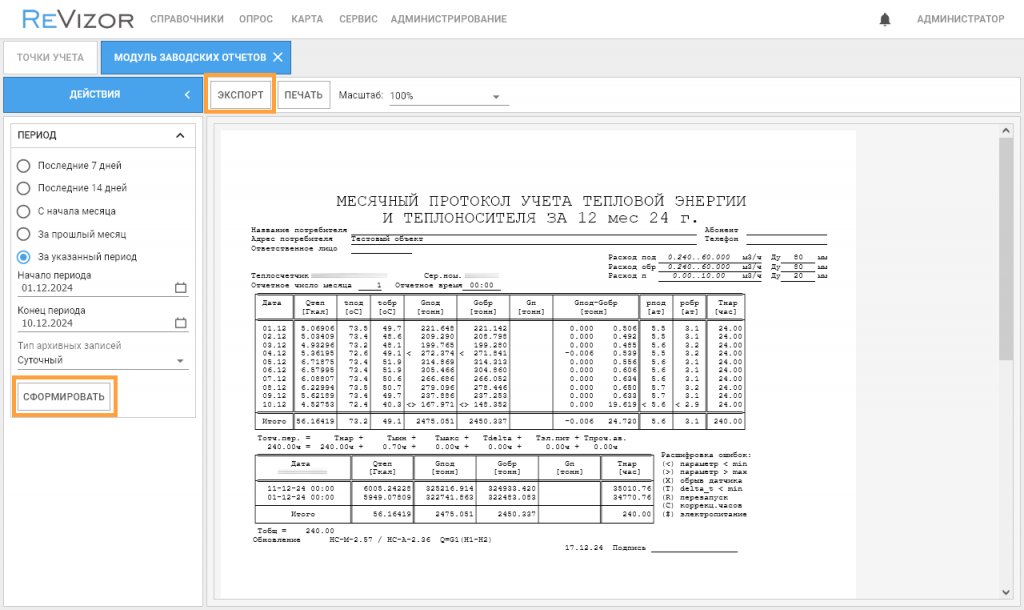1024x610 pixels.
Task: Click Расшифровка ошибок legend heading
Action: tap(706, 455)
